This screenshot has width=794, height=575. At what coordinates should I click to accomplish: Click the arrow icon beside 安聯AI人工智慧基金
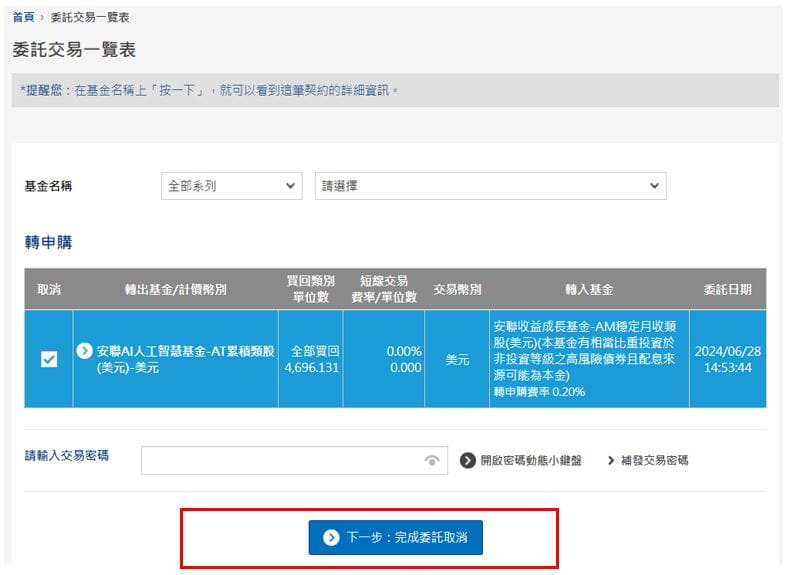click(85, 351)
